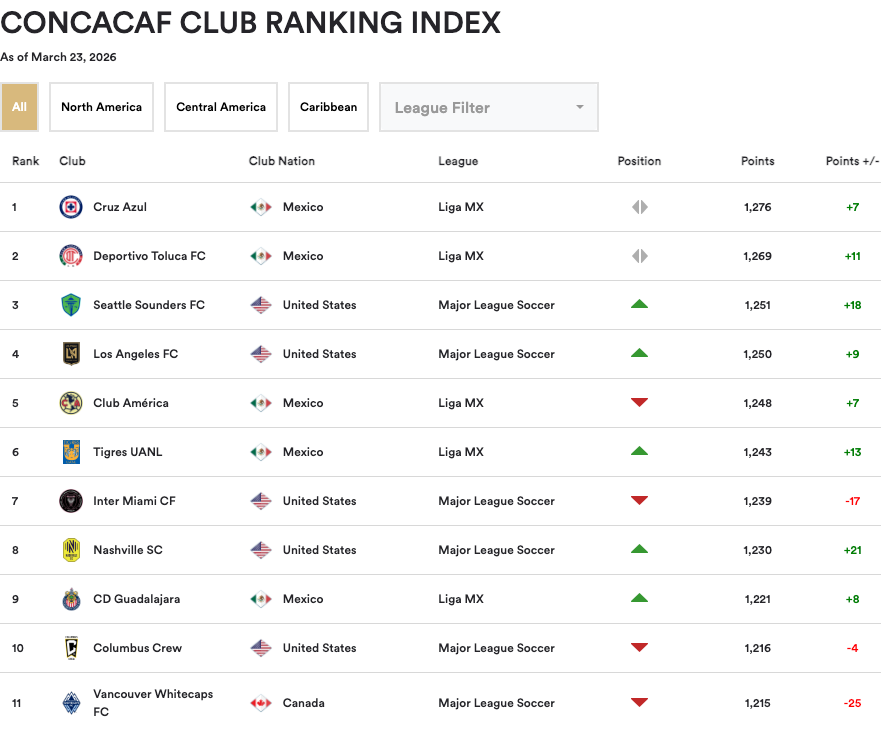Click the Cruz Azul club crest
Viewport: 881px width, 733px height.
(x=70, y=207)
